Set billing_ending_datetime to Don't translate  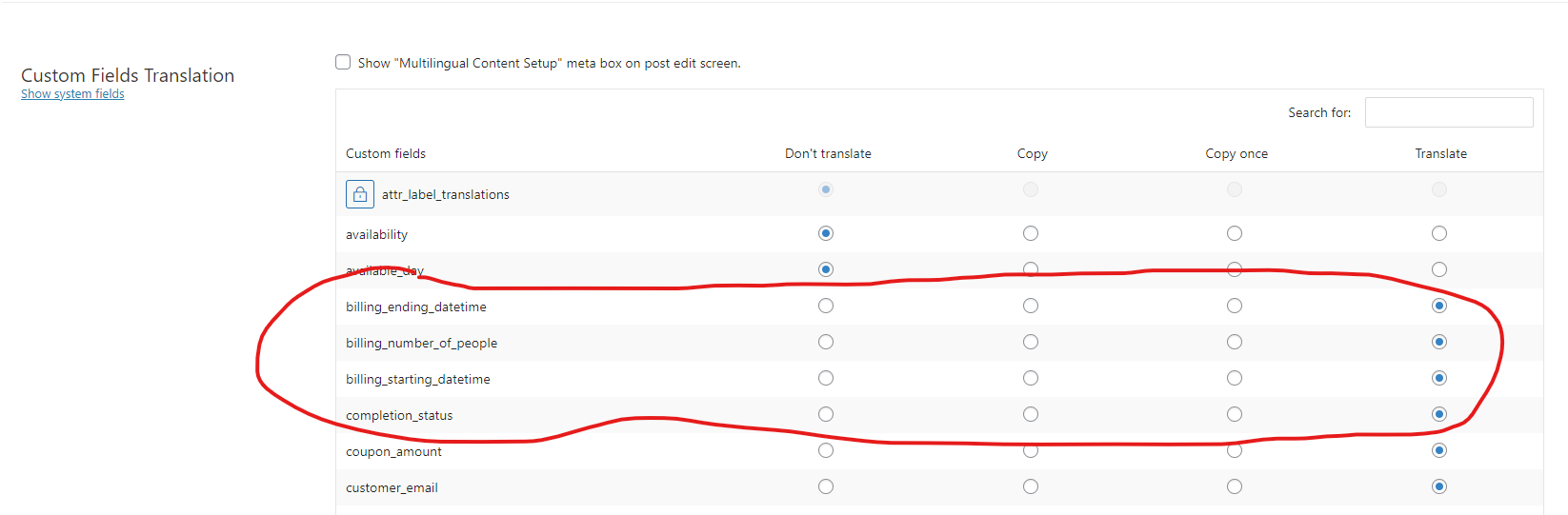826,306
